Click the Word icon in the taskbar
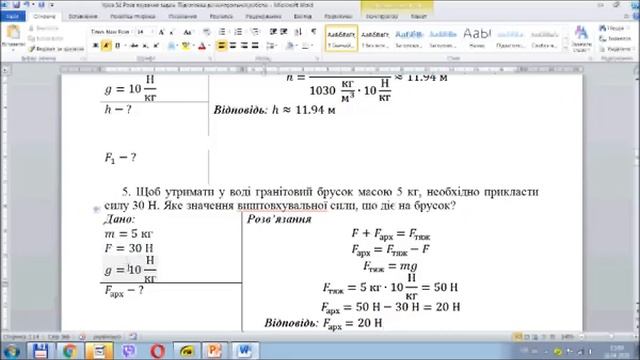Image resolution: width=640 pixels, height=360 pixels. 245,351
